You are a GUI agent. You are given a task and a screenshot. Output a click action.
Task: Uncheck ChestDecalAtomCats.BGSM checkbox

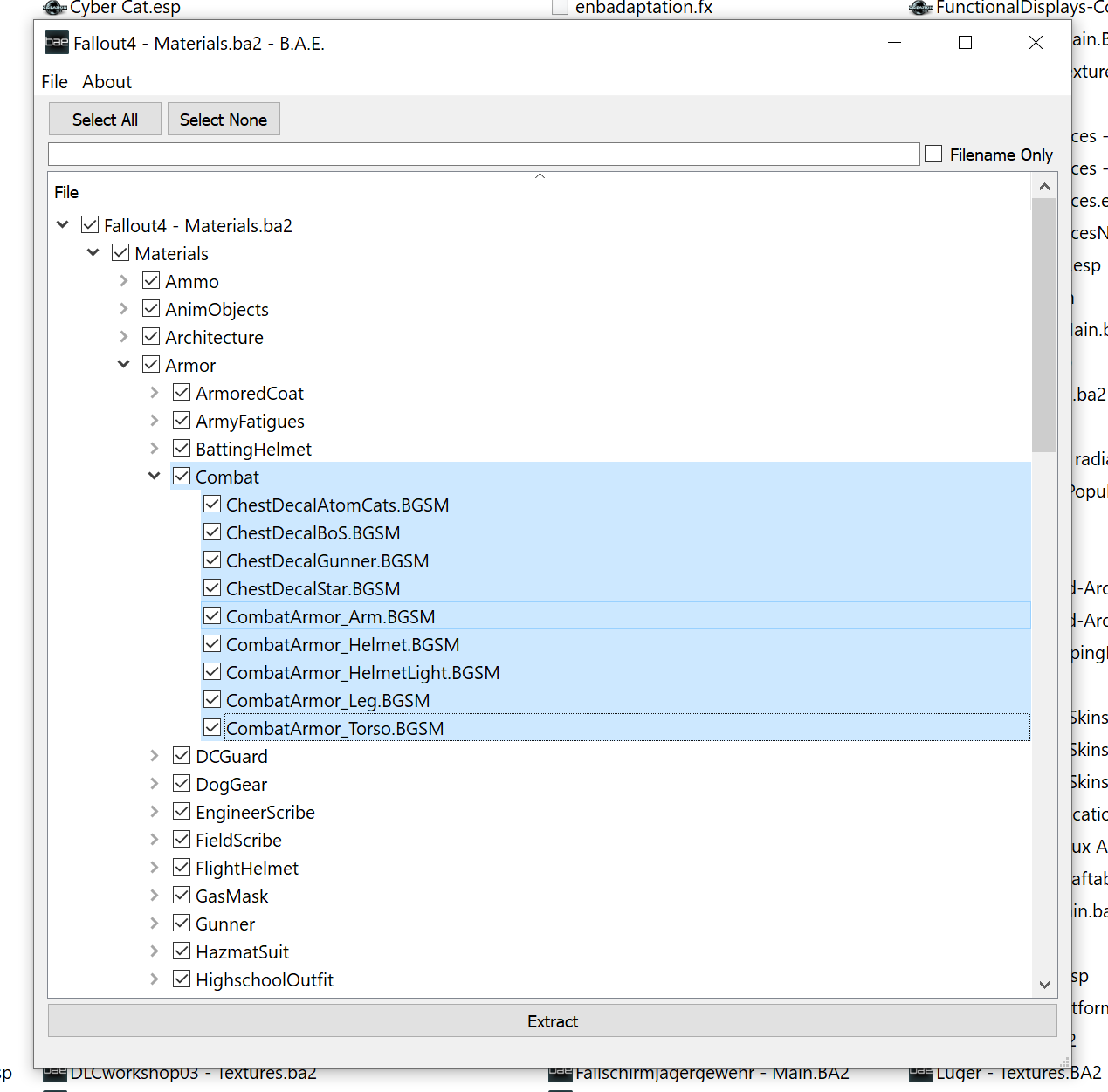212,505
